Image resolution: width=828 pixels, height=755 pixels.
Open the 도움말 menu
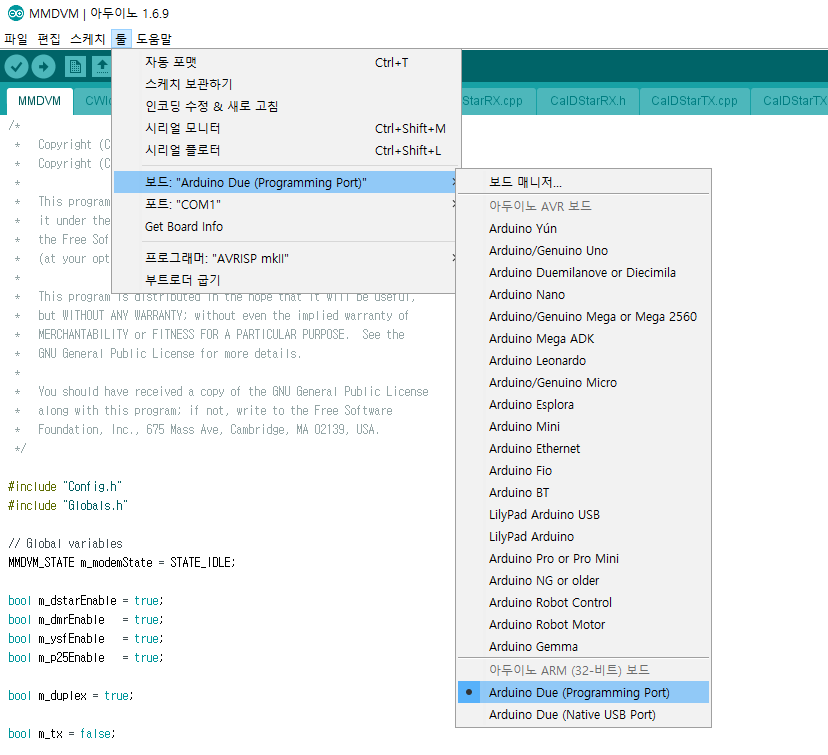point(154,39)
